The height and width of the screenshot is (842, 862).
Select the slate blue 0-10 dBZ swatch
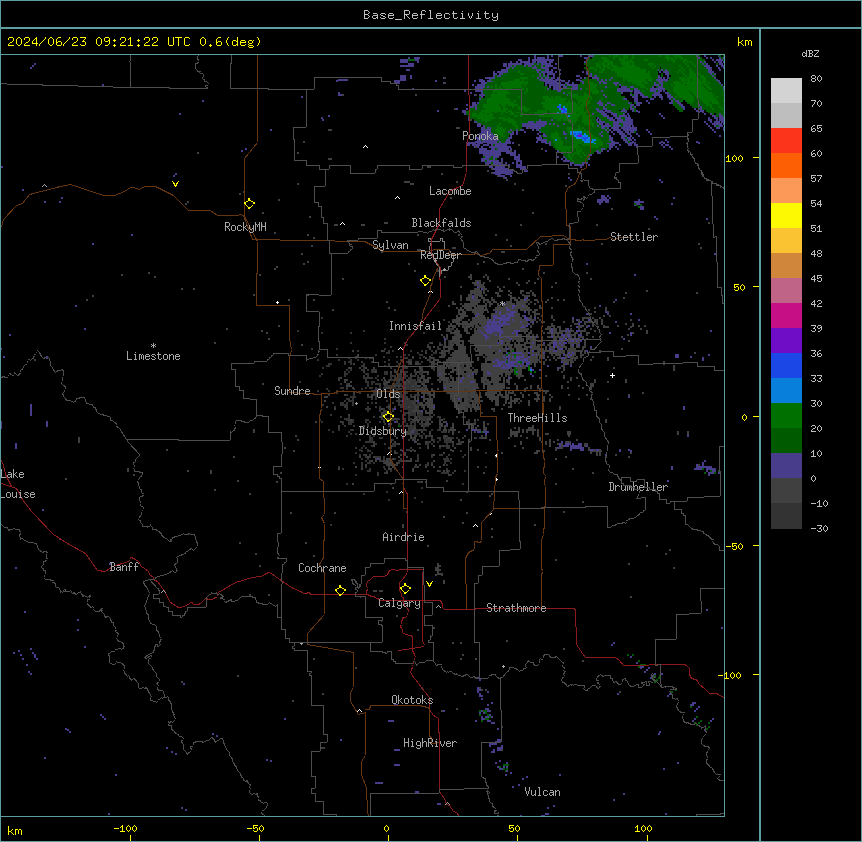pyautogui.click(x=786, y=466)
